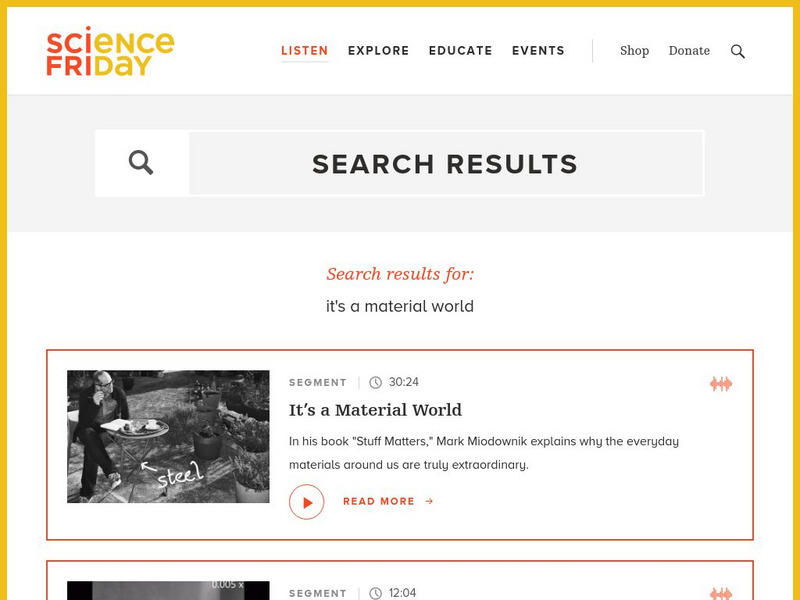Click the magnifying glass in the search results bar

click(141, 161)
